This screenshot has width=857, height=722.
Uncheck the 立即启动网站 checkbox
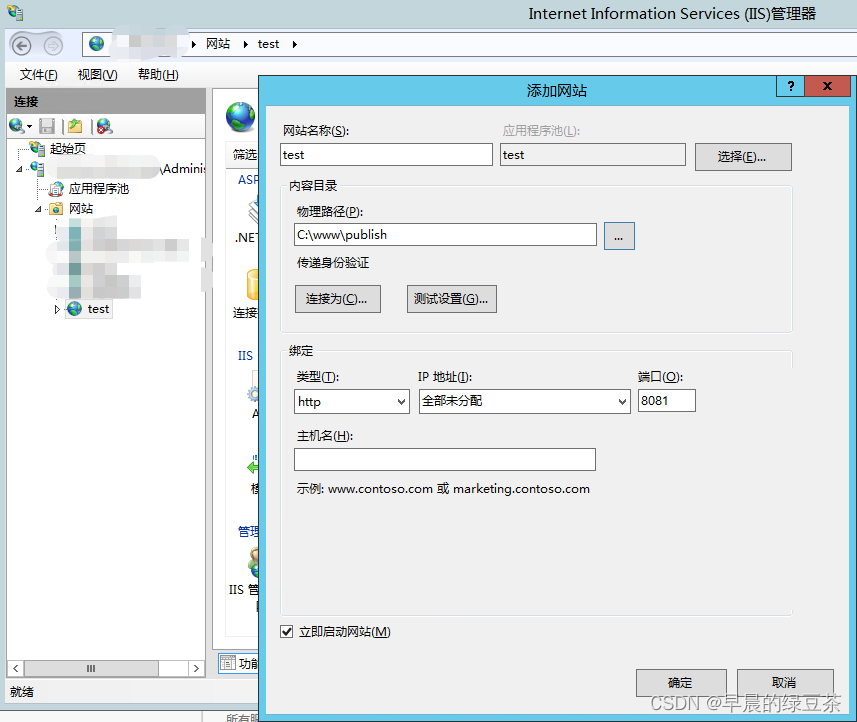pos(287,631)
